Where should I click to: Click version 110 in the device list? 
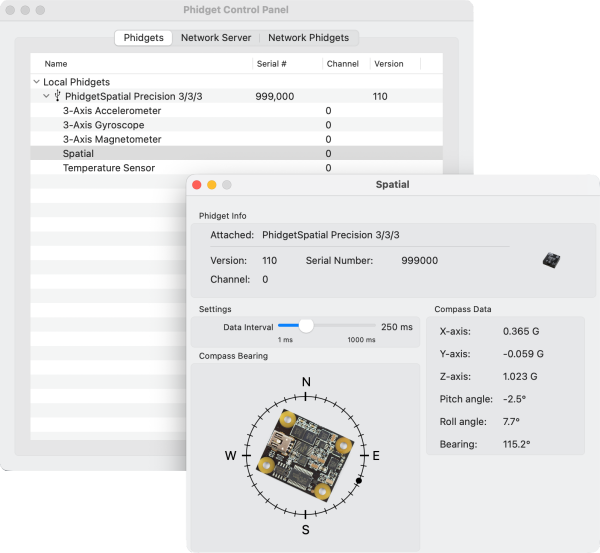click(x=380, y=96)
